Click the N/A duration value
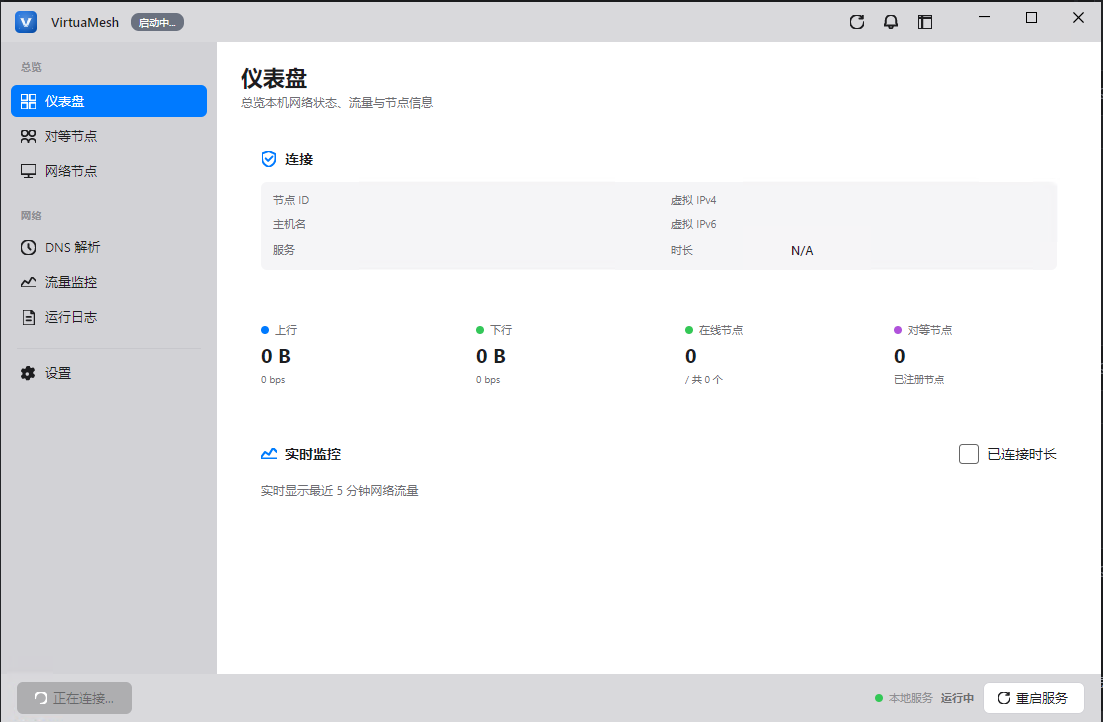Image resolution: width=1103 pixels, height=722 pixels. point(802,251)
